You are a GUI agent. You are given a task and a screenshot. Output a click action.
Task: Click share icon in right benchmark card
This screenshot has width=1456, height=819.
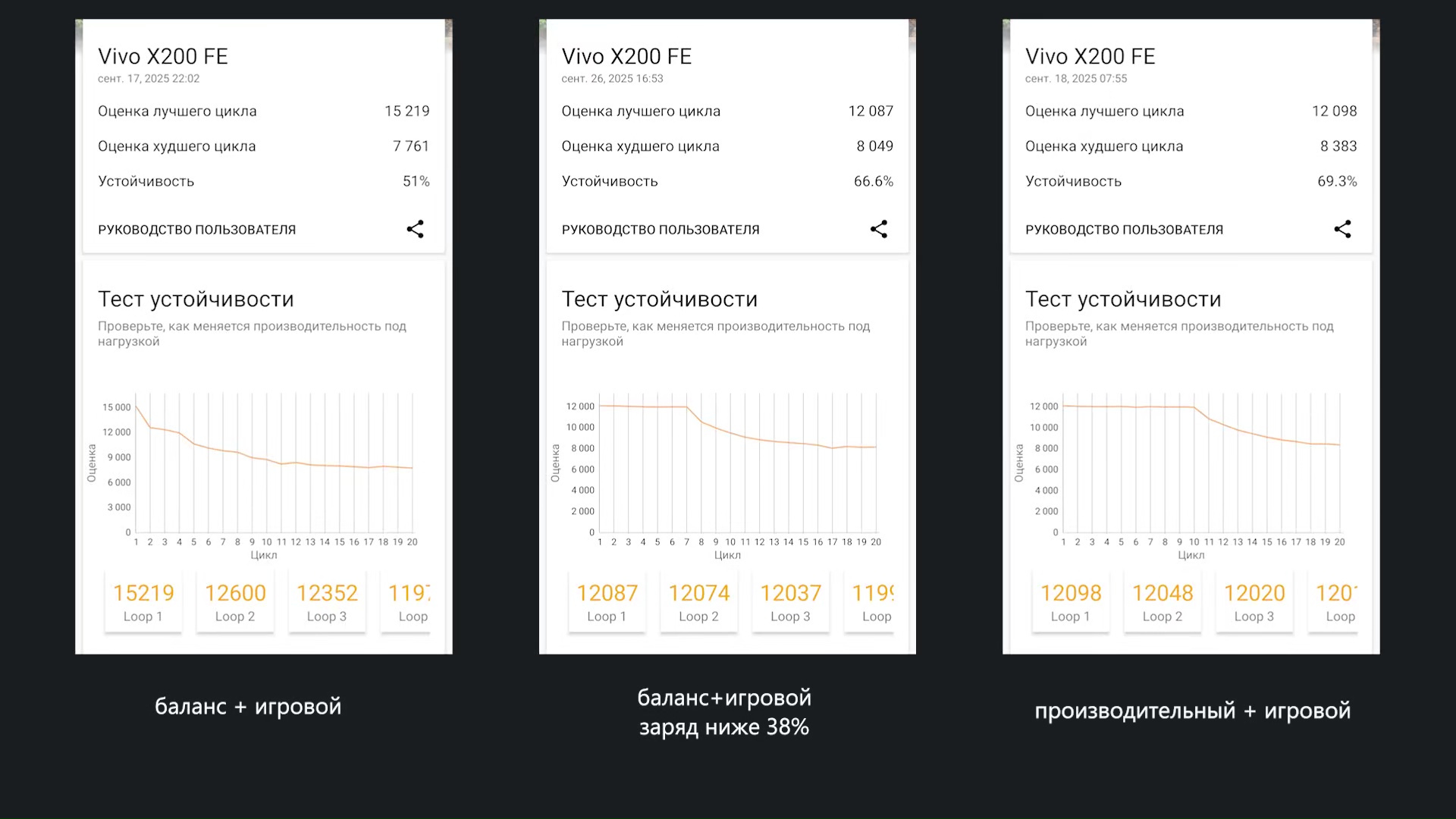[x=1342, y=229]
